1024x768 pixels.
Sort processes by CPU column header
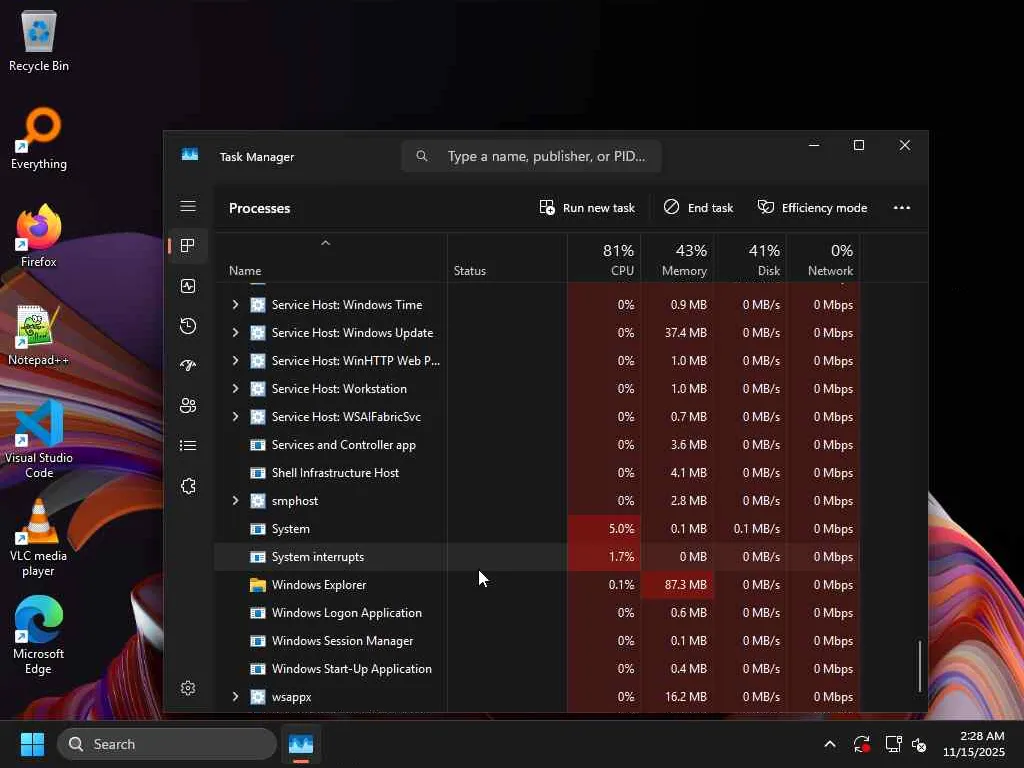click(604, 259)
